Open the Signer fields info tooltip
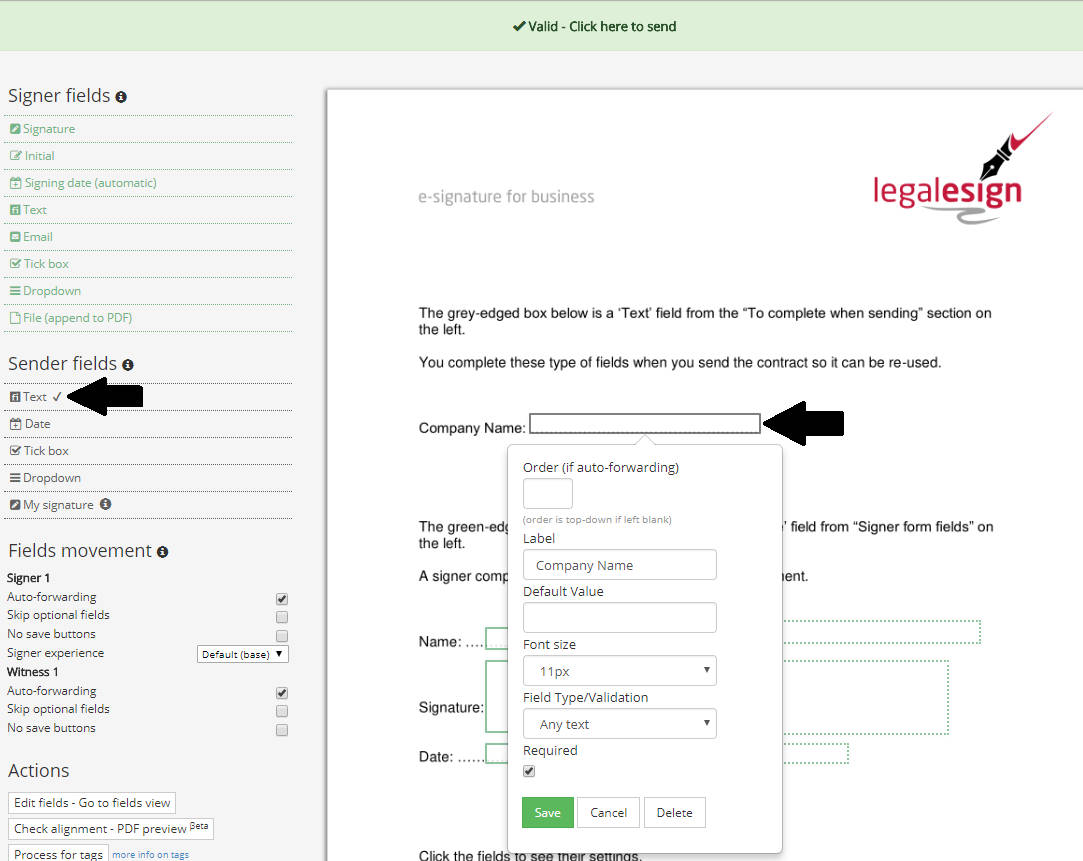The image size is (1083, 861). (121, 96)
